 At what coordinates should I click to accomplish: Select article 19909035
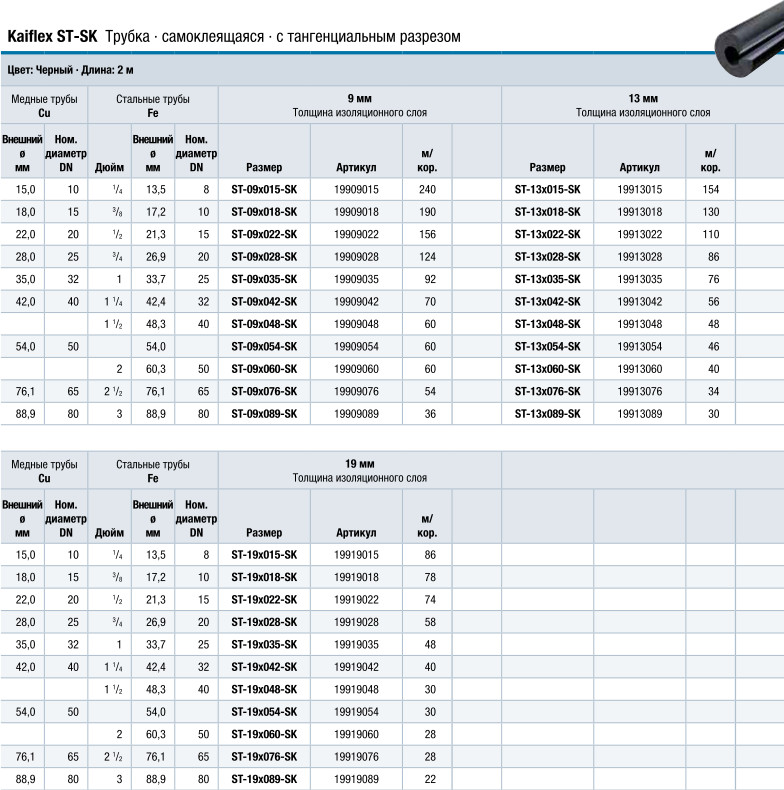(x=356, y=279)
